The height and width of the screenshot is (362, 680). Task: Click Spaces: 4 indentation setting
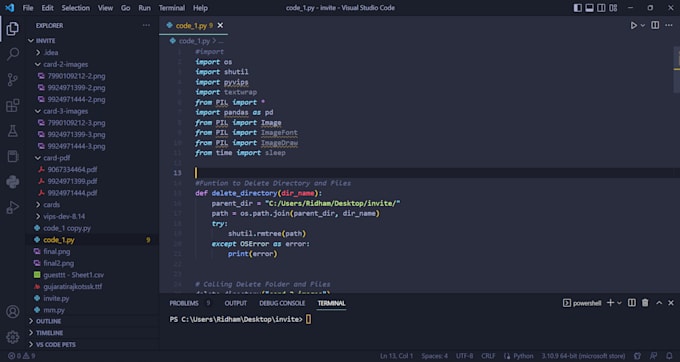pyautogui.click(x=435, y=356)
